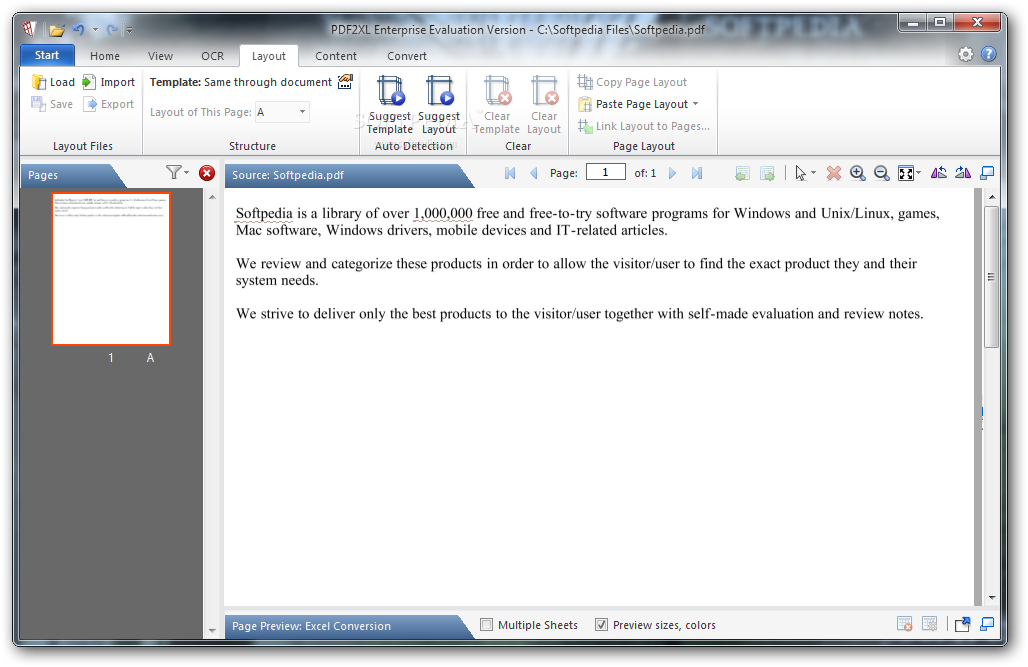Screen dimensions: 1028x667
Task: Click the source pane window layout icon
Action: (x=987, y=173)
